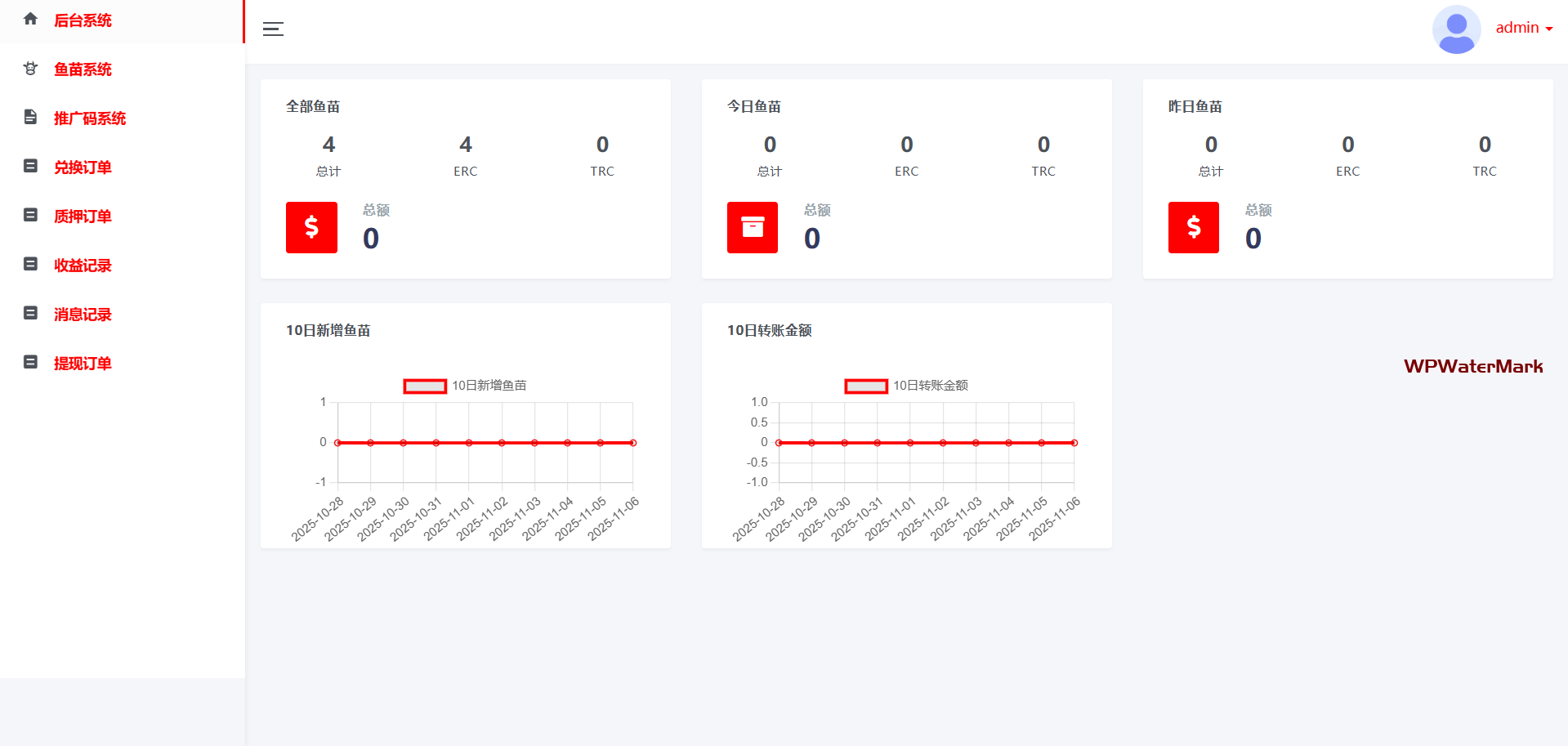Click the 2025-11-06 data point on 10日新增鱼苗 chart
This screenshot has width=1568, height=746.
(633, 443)
